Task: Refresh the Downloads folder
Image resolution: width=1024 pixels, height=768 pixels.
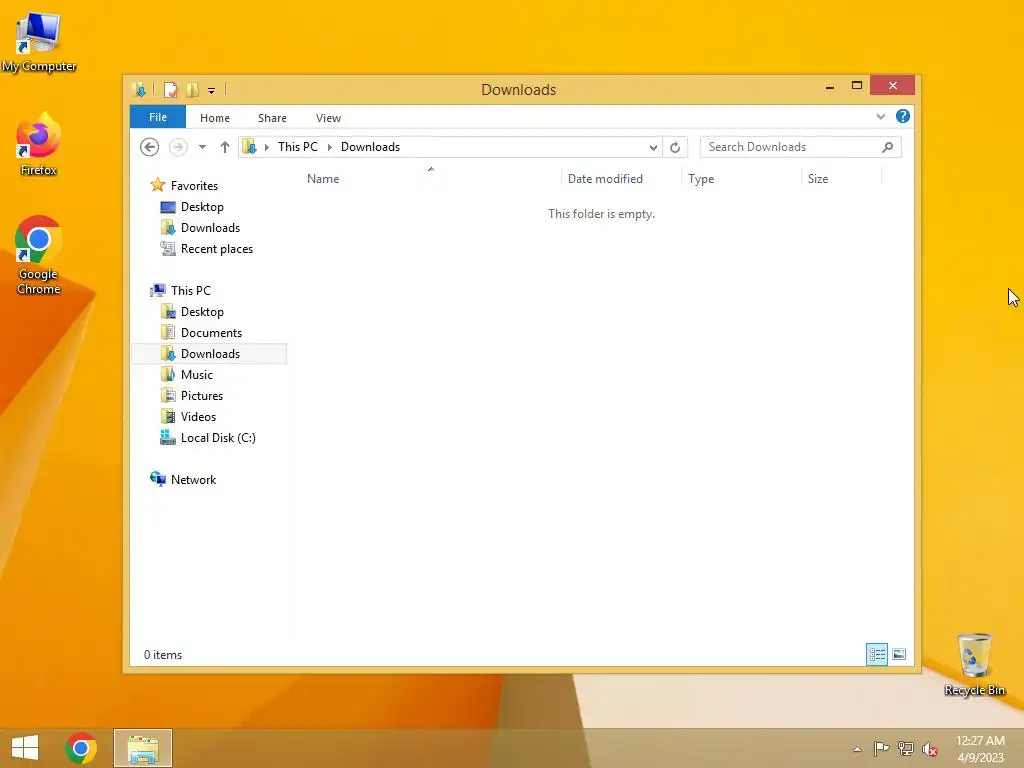Action: (x=675, y=147)
